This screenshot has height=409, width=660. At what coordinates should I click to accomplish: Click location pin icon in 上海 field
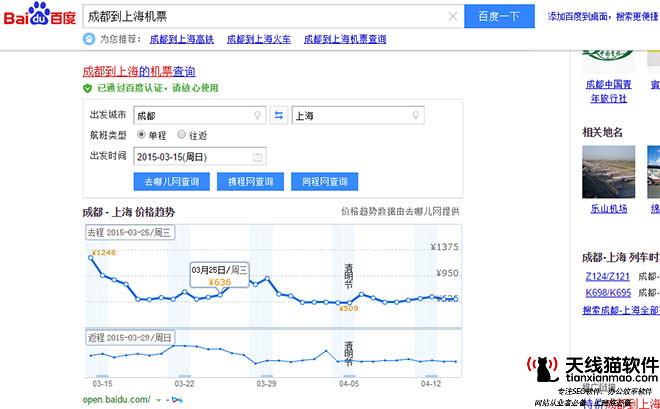click(x=415, y=115)
